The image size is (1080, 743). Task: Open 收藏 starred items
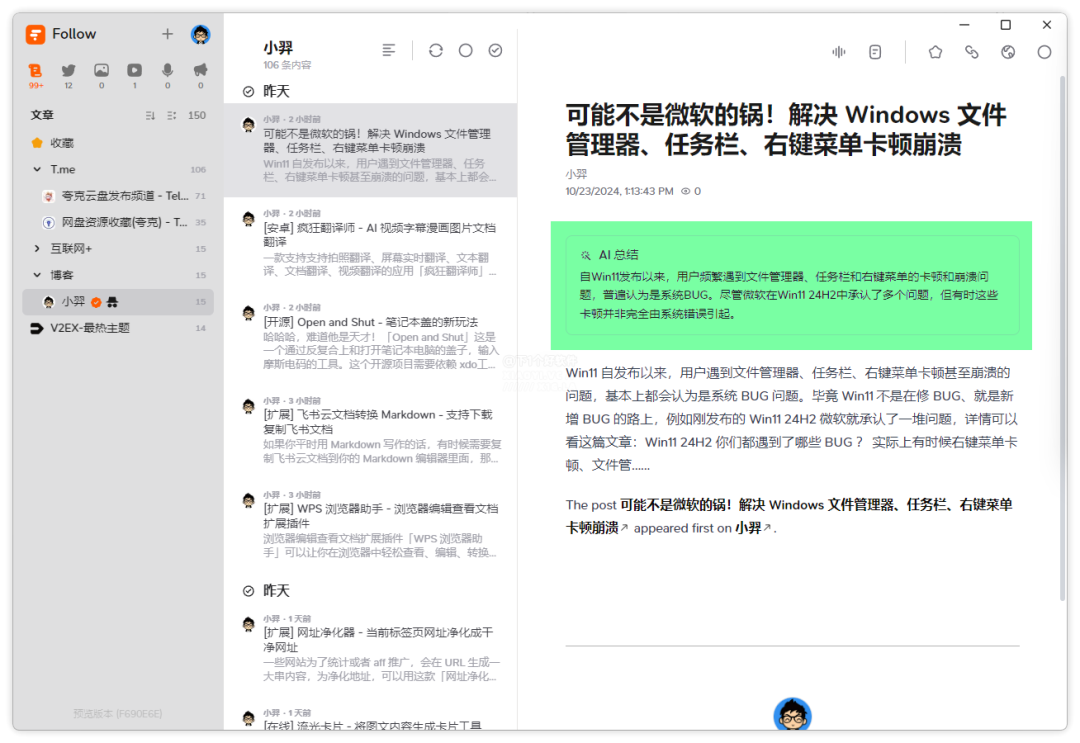[118, 143]
